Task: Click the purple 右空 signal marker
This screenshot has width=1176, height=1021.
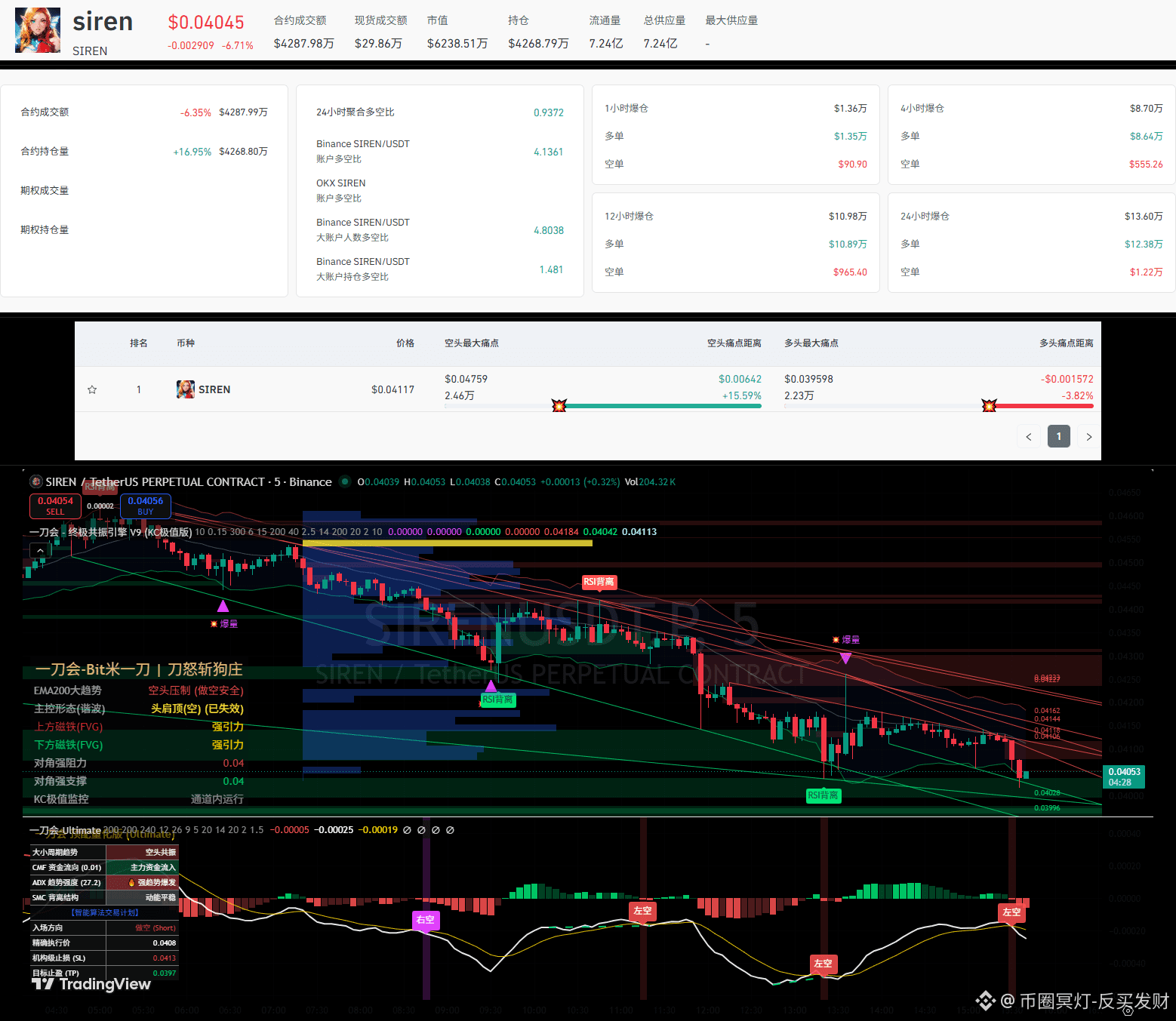Action: 426,920
